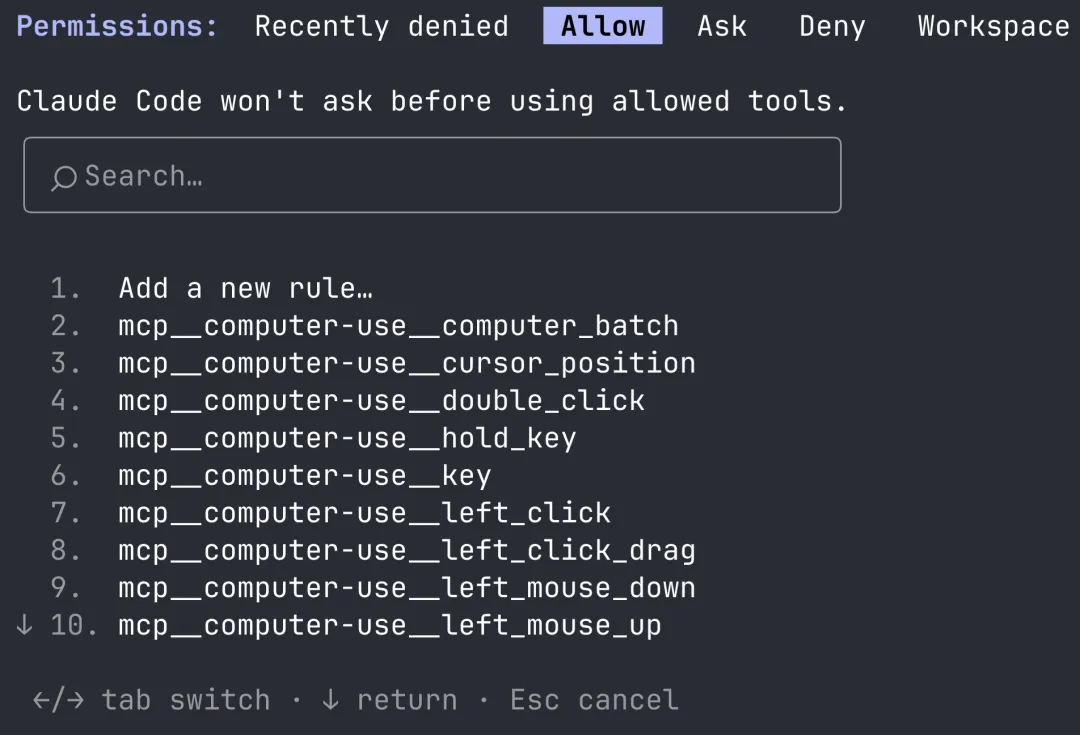The image size is (1080, 735).
Task: Select the cursor_position rule entry
Action: pos(406,363)
